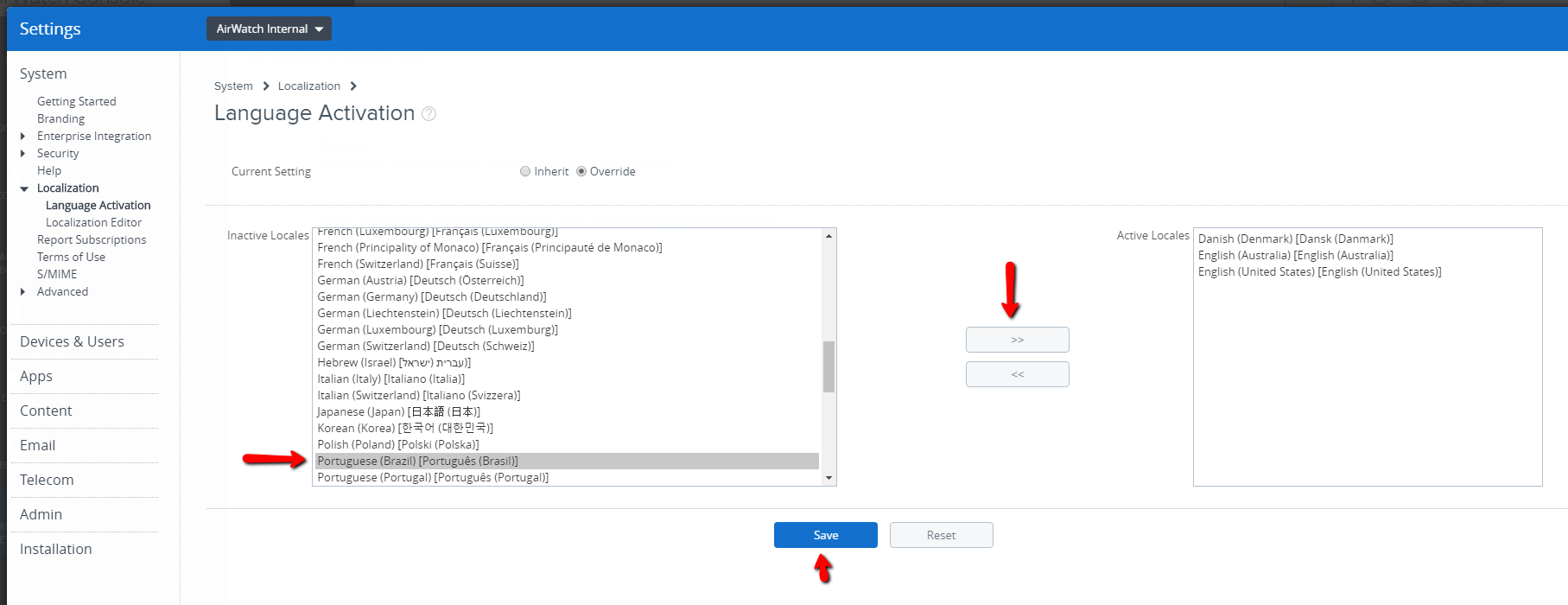Screen dimensions: 1568x605
Task: Expand the Enterprise Integration tree node
Action: 22,136
